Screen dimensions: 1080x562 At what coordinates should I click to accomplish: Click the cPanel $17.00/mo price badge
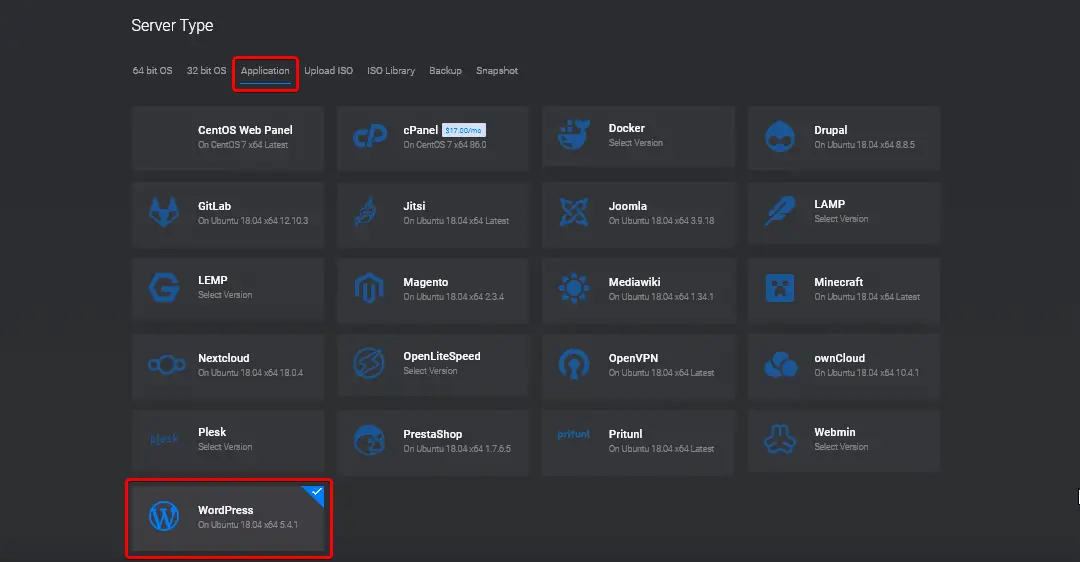(x=464, y=130)
